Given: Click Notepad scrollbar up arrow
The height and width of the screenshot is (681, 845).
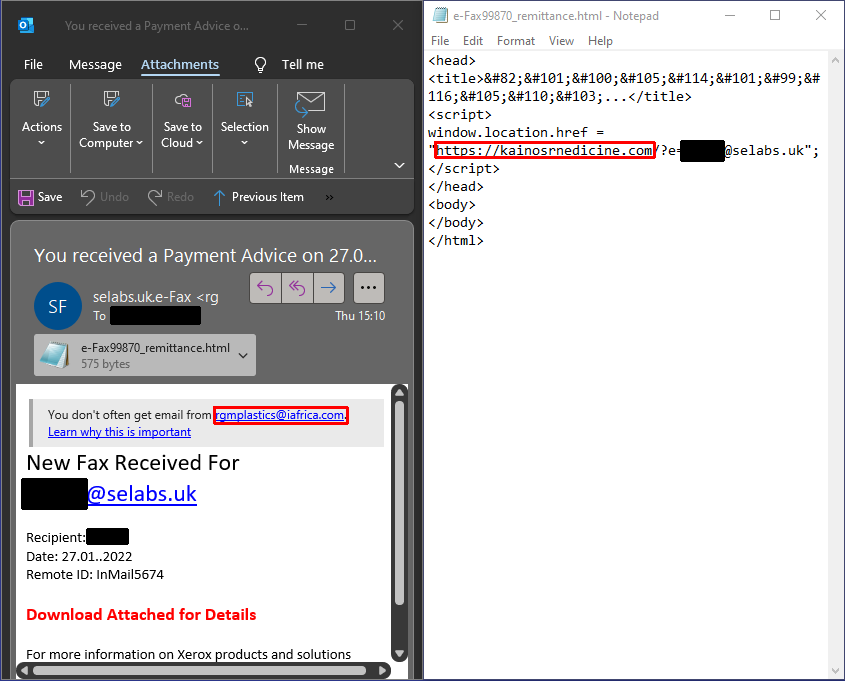Looking at the screenshot, I should pyautogui.click(x=835, y=60).
